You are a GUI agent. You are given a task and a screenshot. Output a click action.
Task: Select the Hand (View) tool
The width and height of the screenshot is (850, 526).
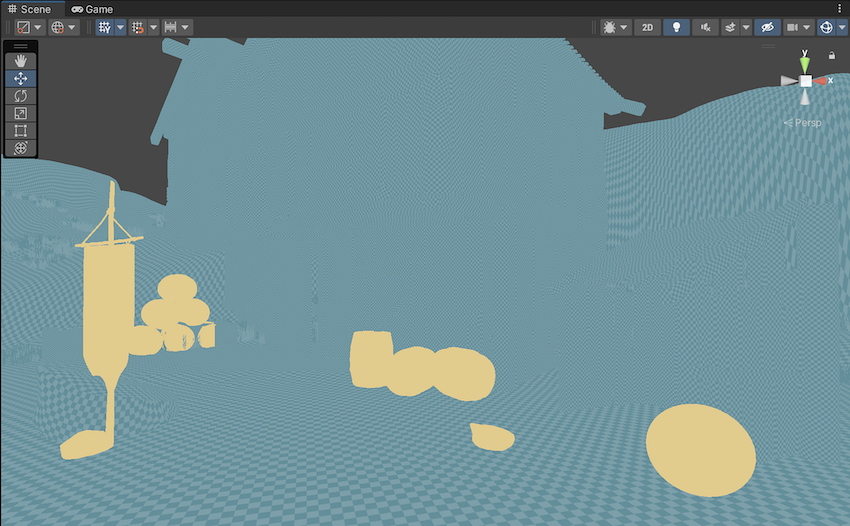click(21, 61)
